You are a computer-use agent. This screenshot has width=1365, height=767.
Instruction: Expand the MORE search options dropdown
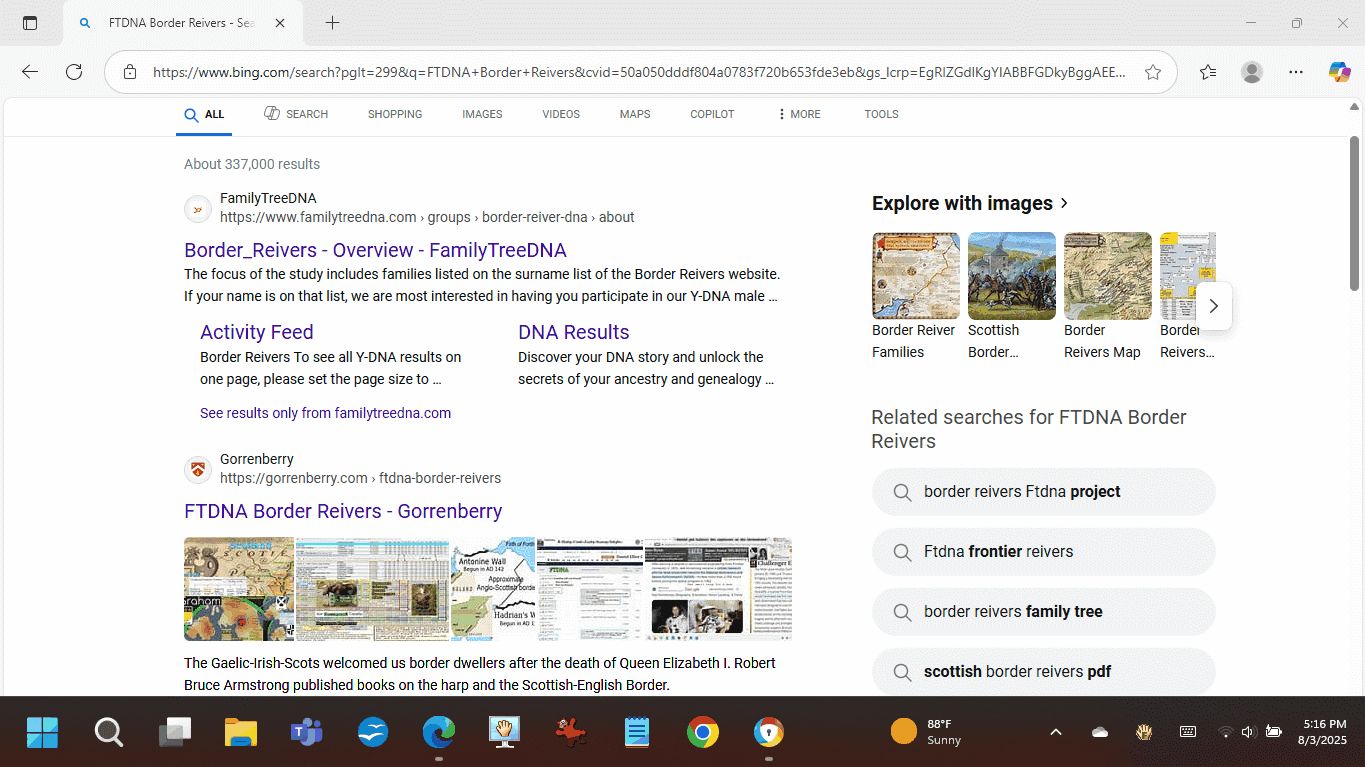(798, 114)
